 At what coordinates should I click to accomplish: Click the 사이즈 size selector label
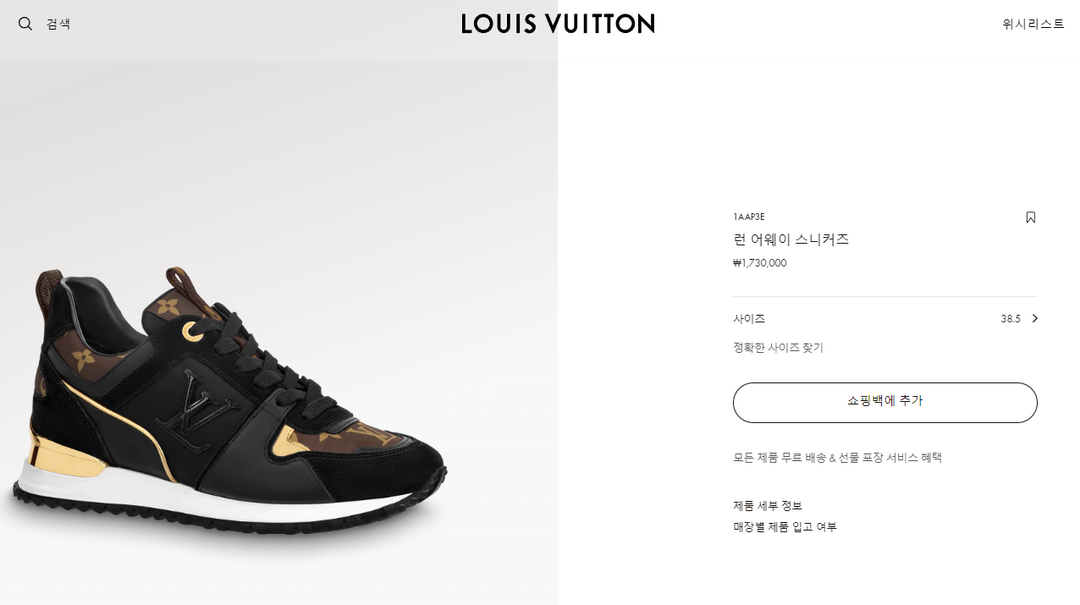(749, 319)
